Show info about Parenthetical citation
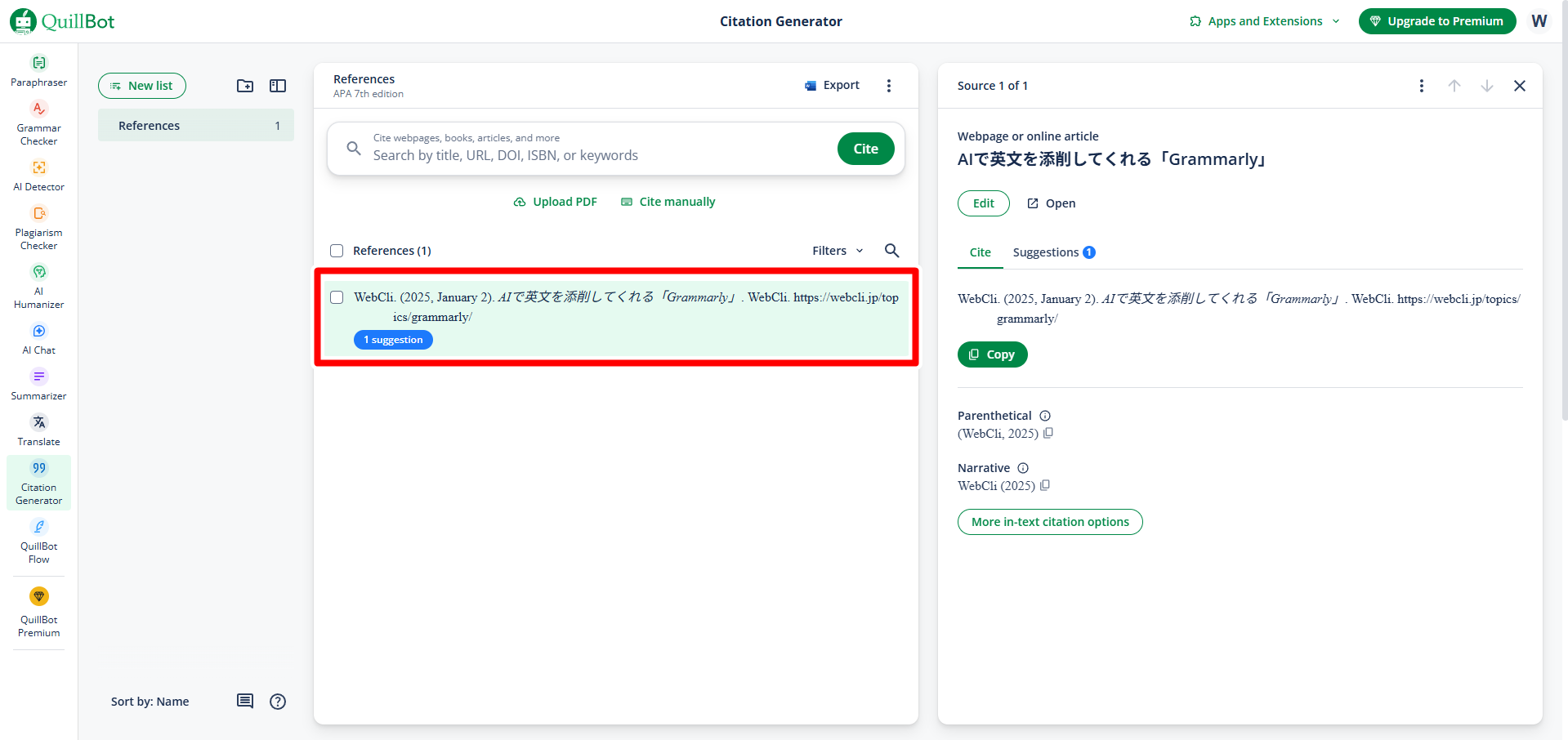The width and height of the screenshot is (1568, 740). (1045, 416)
